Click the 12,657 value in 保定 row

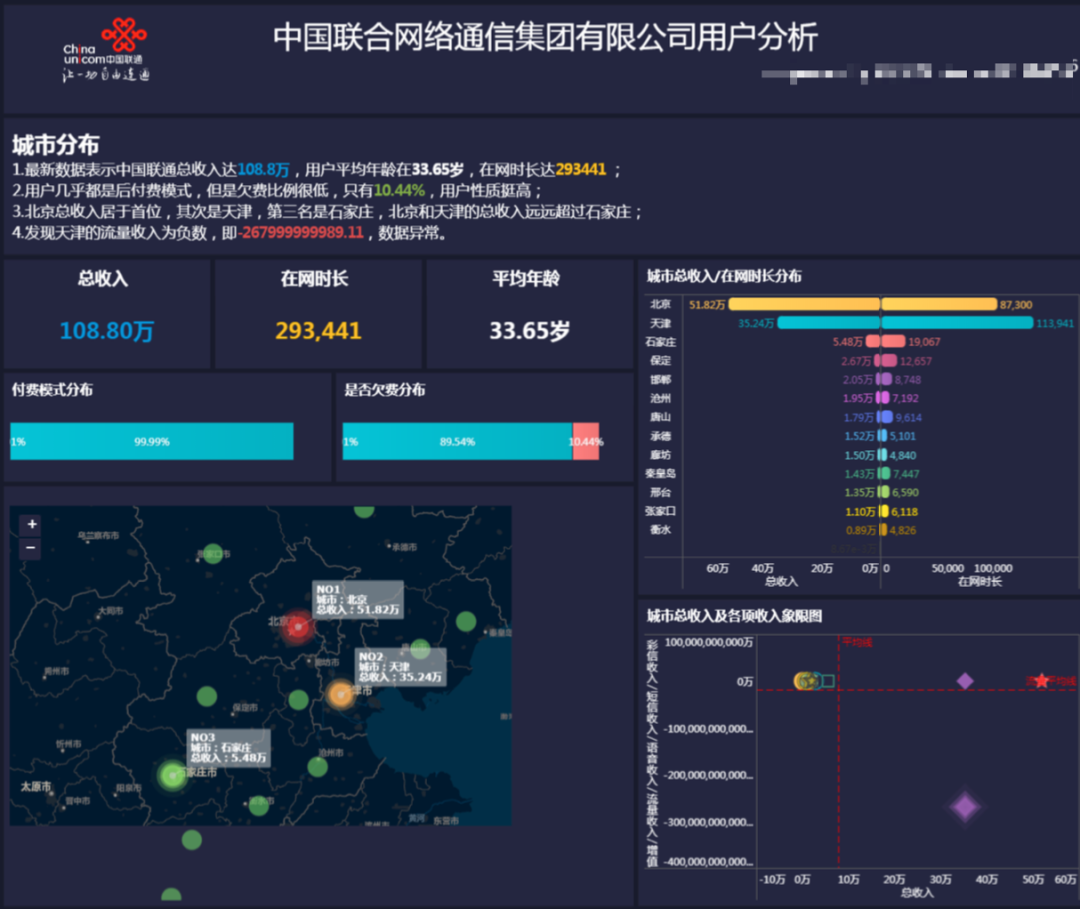click(x=915, y=361)
